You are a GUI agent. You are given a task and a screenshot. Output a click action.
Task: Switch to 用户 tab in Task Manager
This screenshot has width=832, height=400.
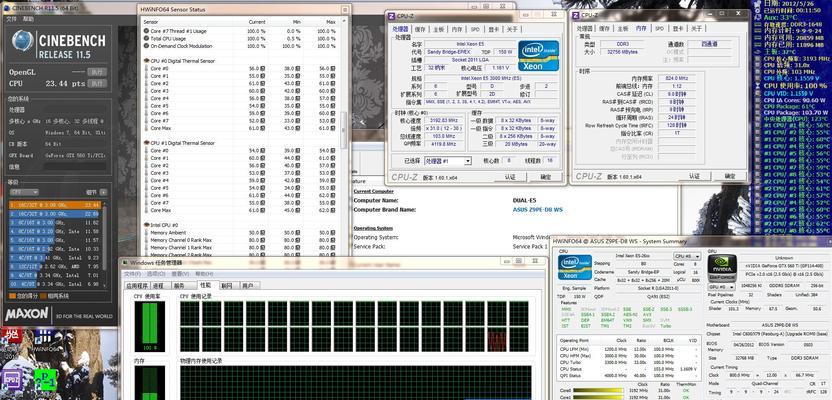click(248, 286)
